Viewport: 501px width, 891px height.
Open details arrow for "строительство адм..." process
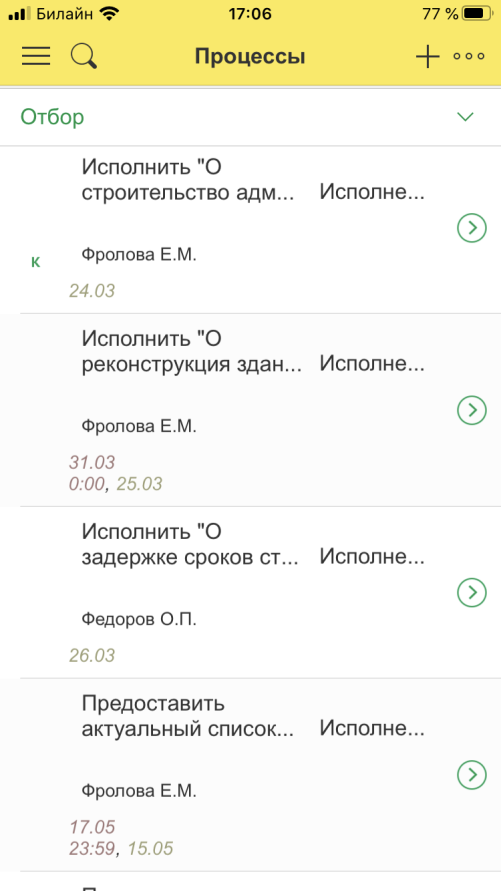(471, 228)
